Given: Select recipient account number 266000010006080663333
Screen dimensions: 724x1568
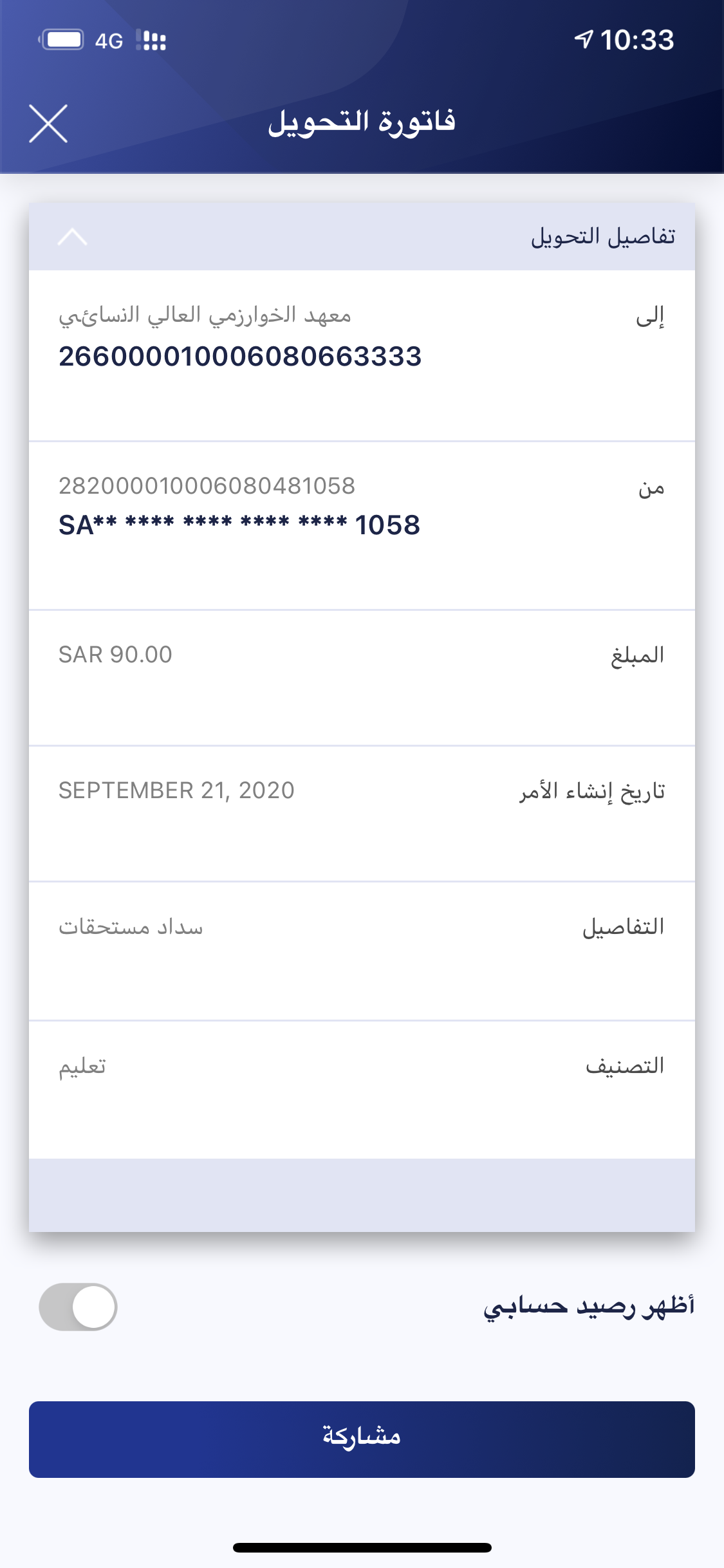Looking at the screenshot, I should 240,356.
